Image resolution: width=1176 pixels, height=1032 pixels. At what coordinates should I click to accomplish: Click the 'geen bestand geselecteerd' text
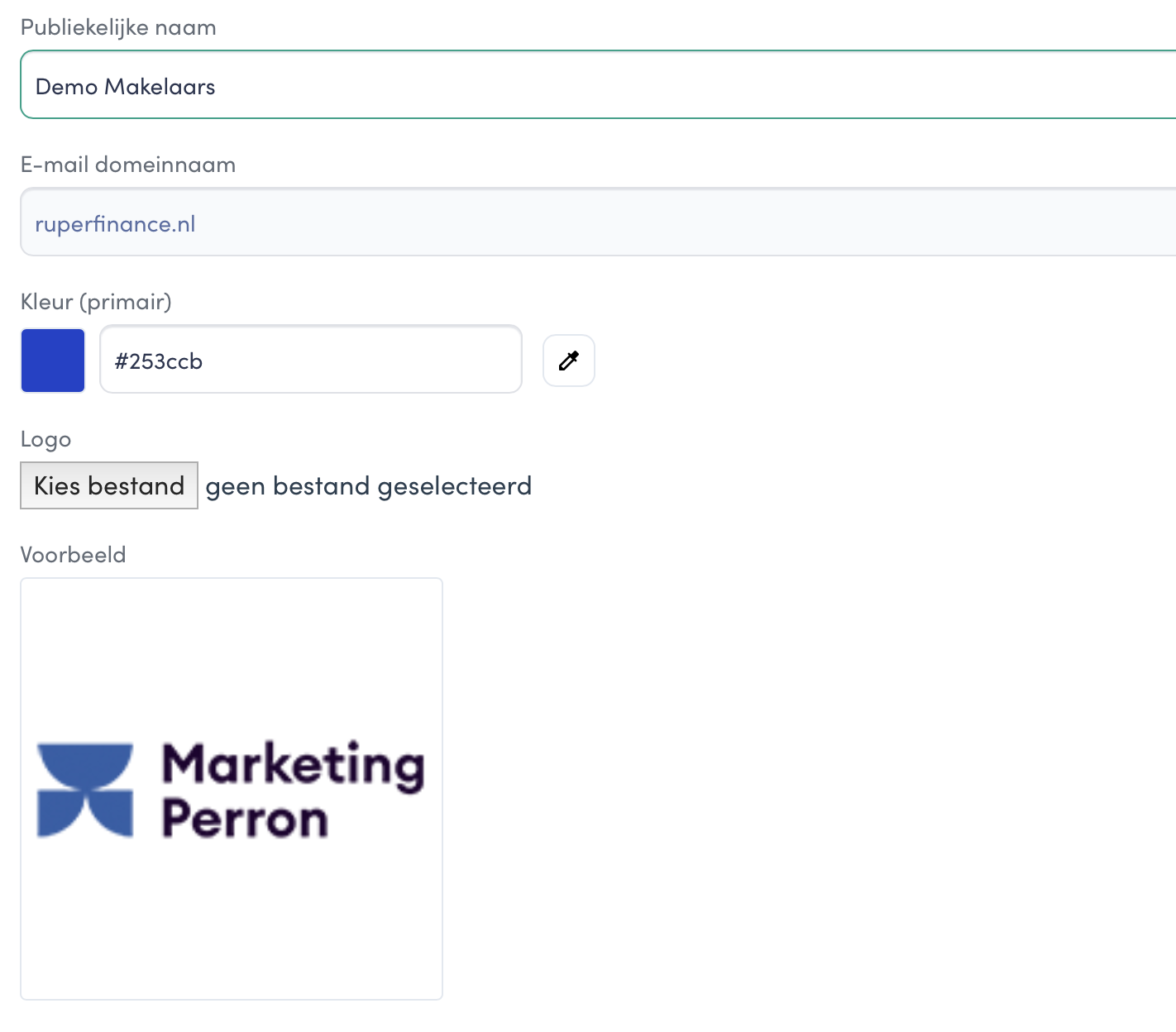click(369, 486)
